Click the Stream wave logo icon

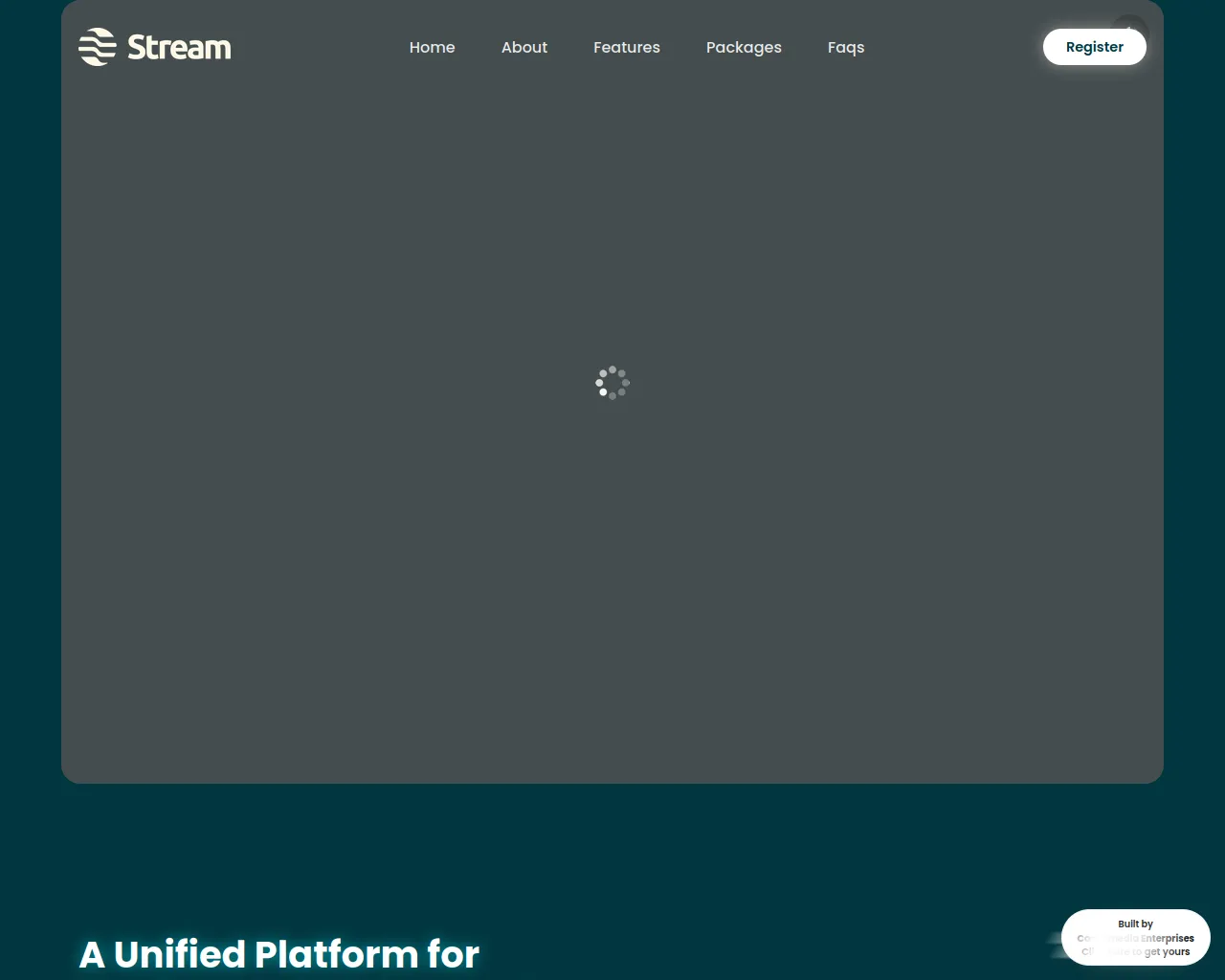point(97,47)
